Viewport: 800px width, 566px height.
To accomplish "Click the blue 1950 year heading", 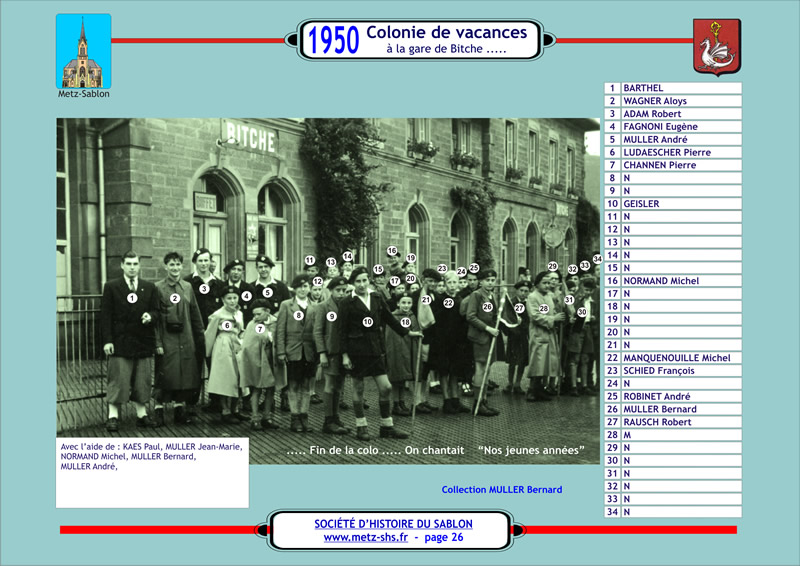I will point(333,40).
